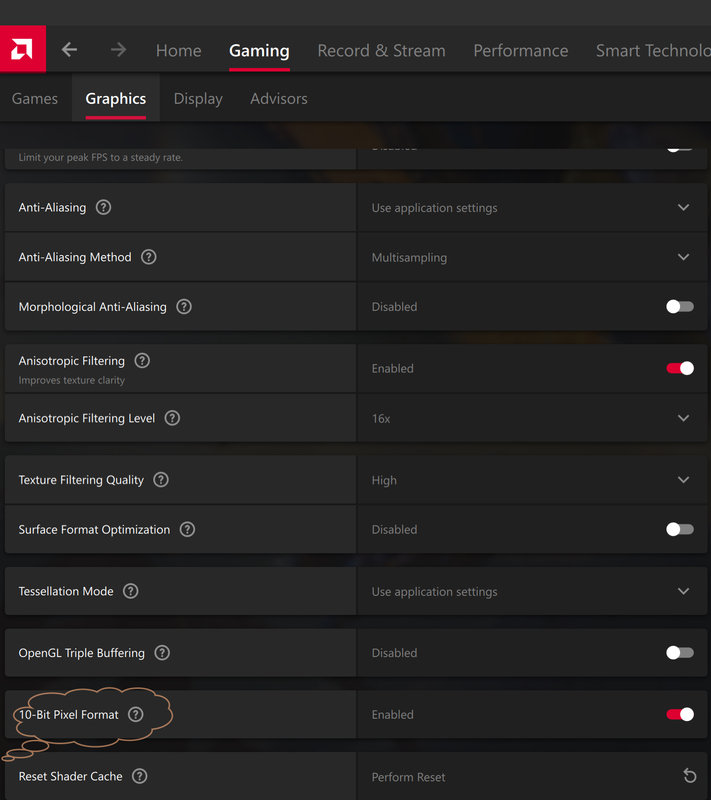Expand the Anti-Aliasing dropdown
This screenshot has height=800, width=711.
[532, 207]
